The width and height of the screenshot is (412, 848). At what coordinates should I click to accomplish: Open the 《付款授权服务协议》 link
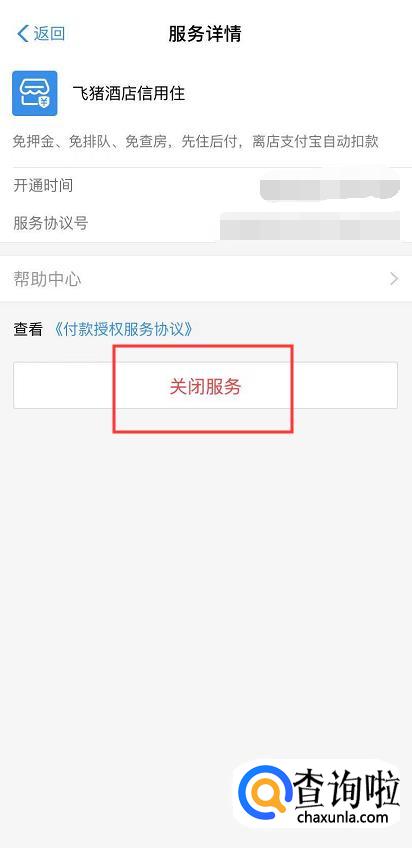pos(124,329)
